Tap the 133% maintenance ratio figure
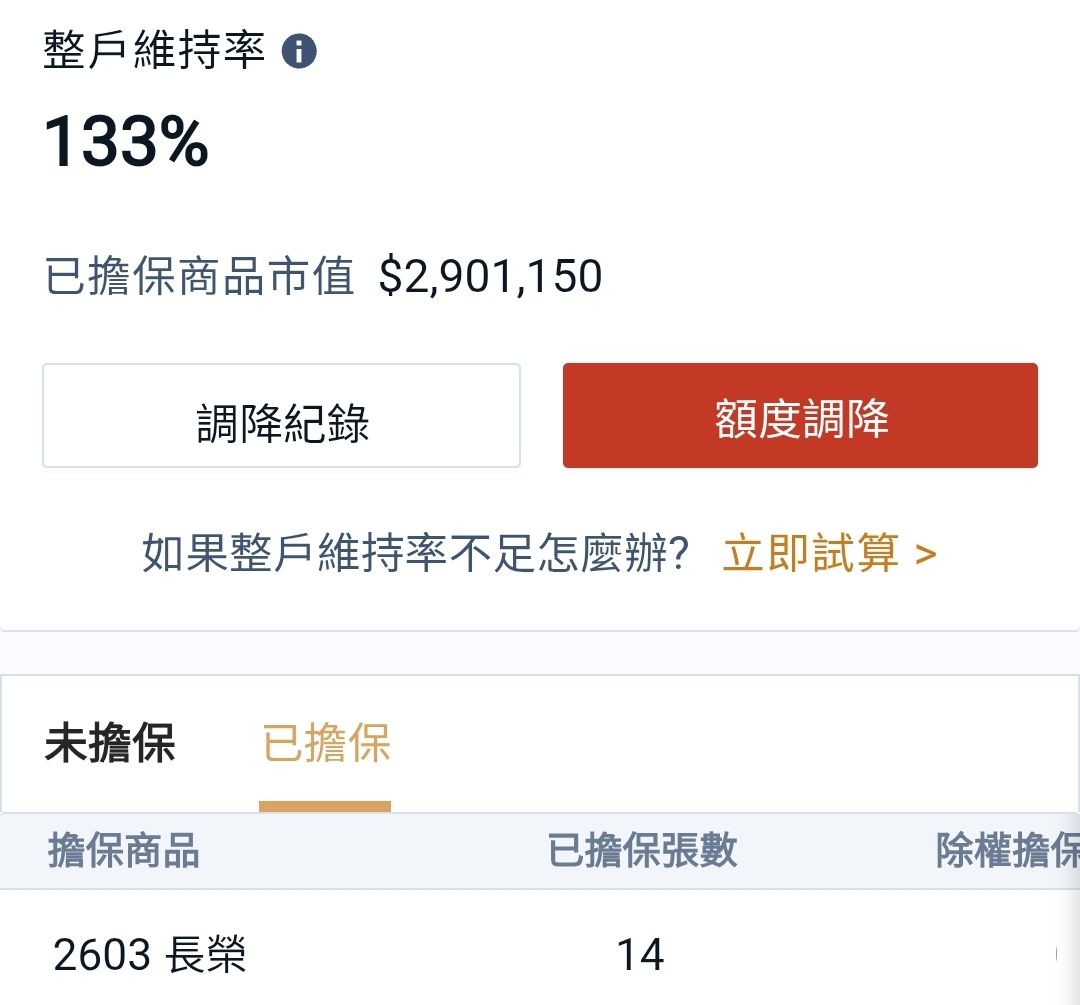Viewport: 1080px width, 1005px height. click(126, 143)
